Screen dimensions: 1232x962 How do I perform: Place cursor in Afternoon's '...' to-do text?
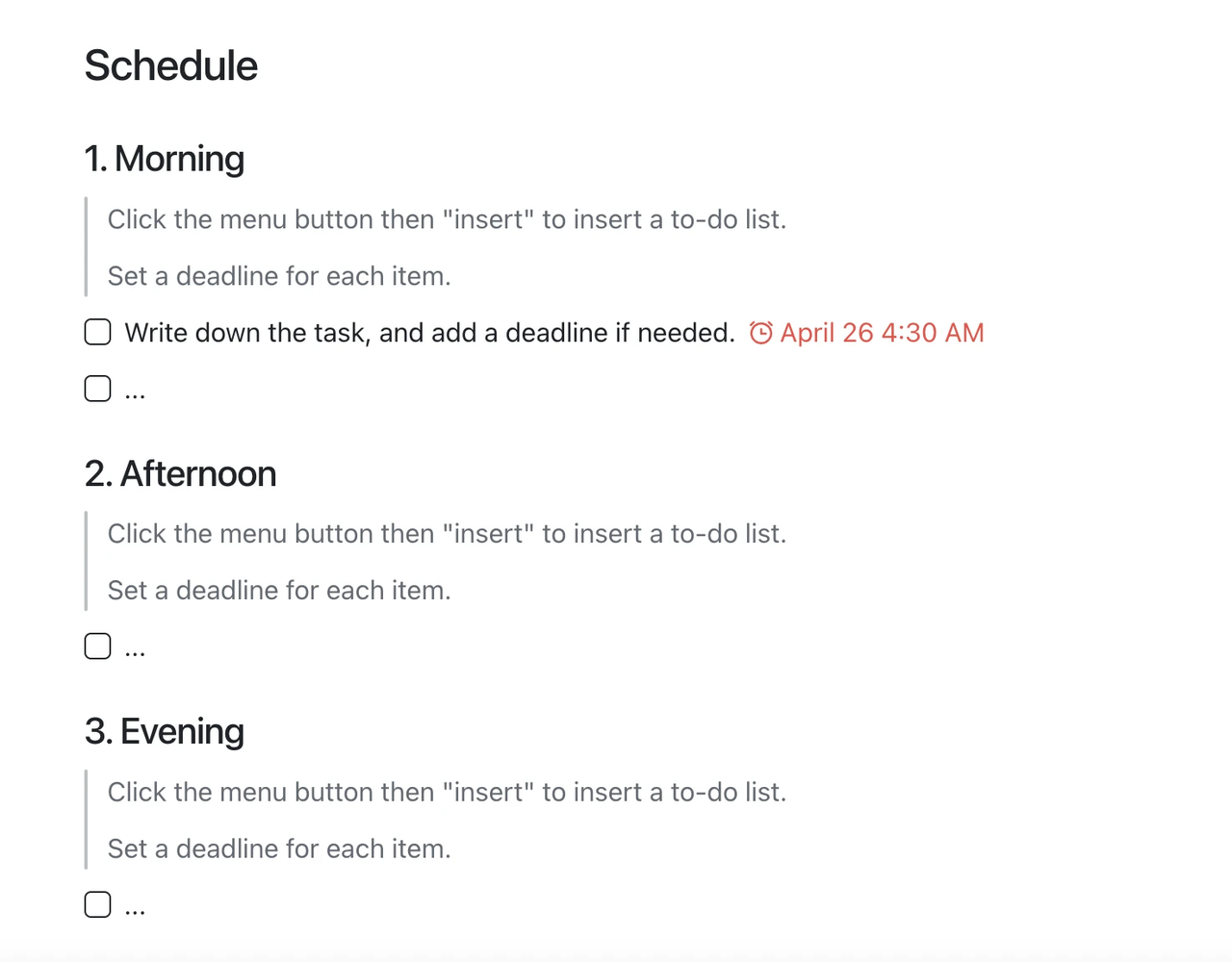pyautogui.click(x=135, y=648)
